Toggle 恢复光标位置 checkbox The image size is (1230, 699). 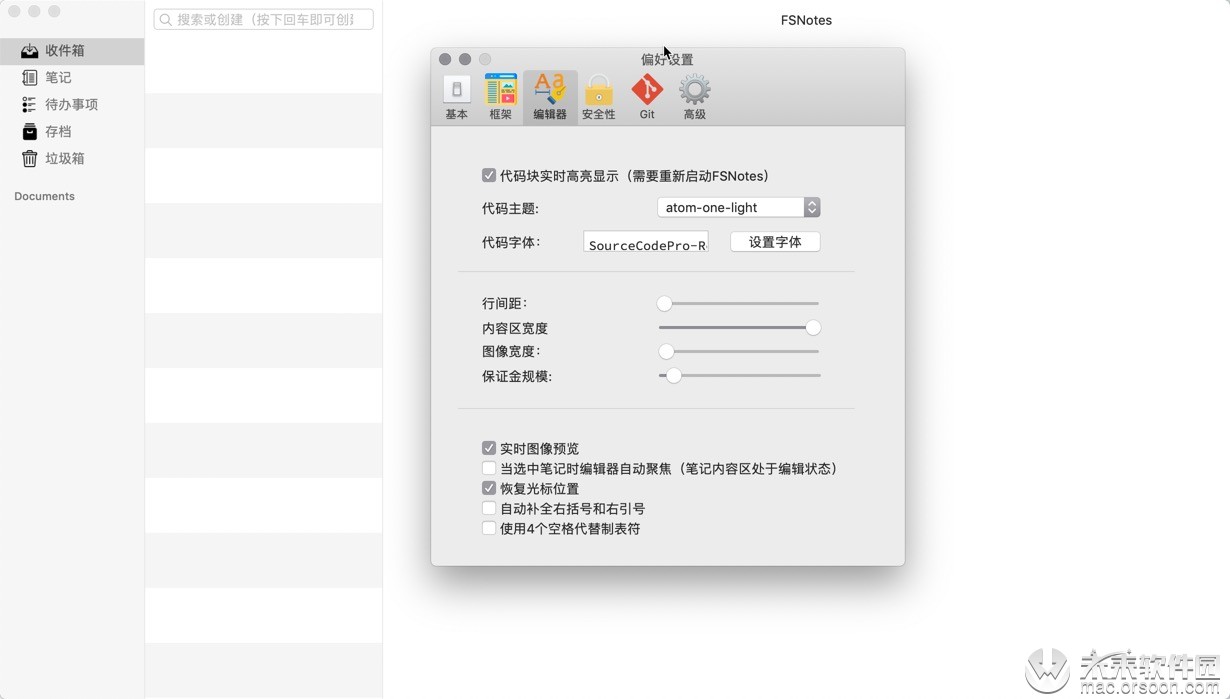[x=489, y=488]
